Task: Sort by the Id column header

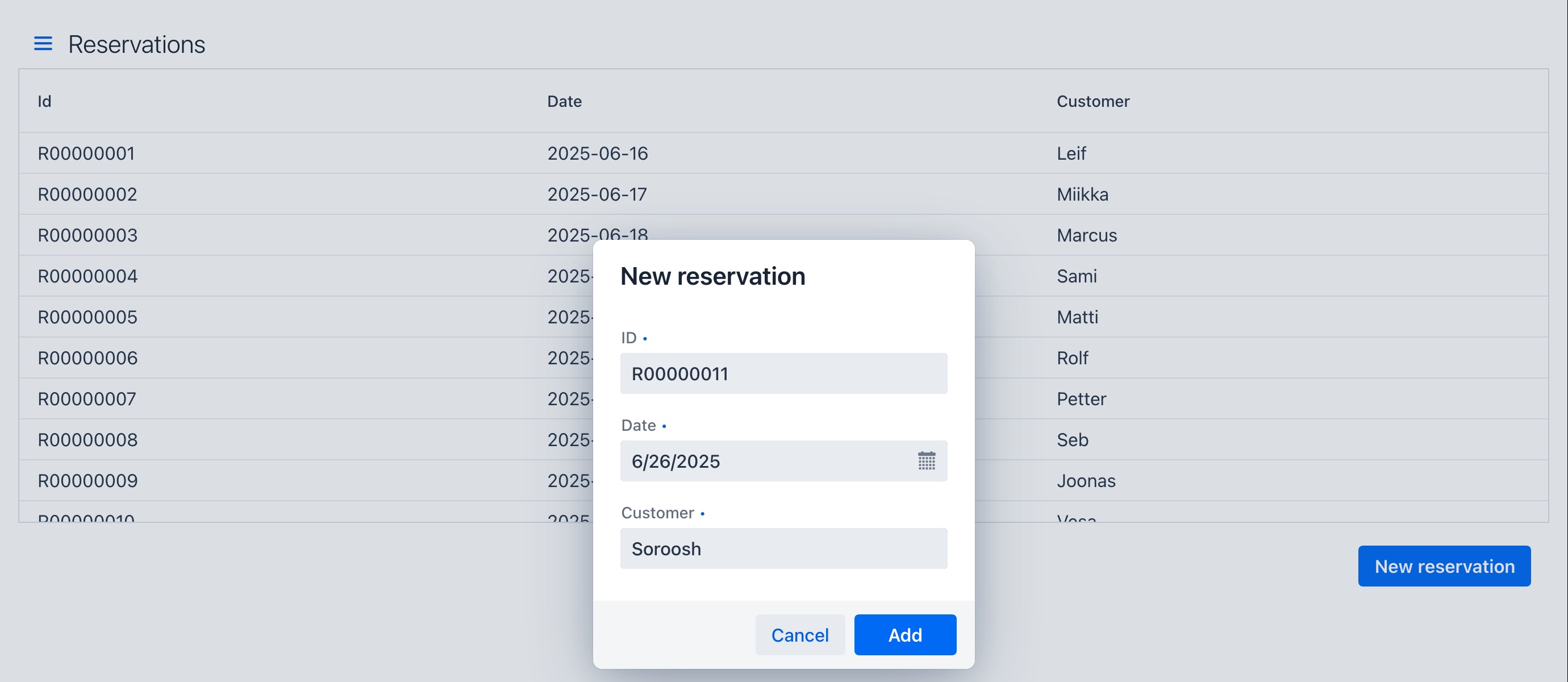Action: [x=44, y=101]
